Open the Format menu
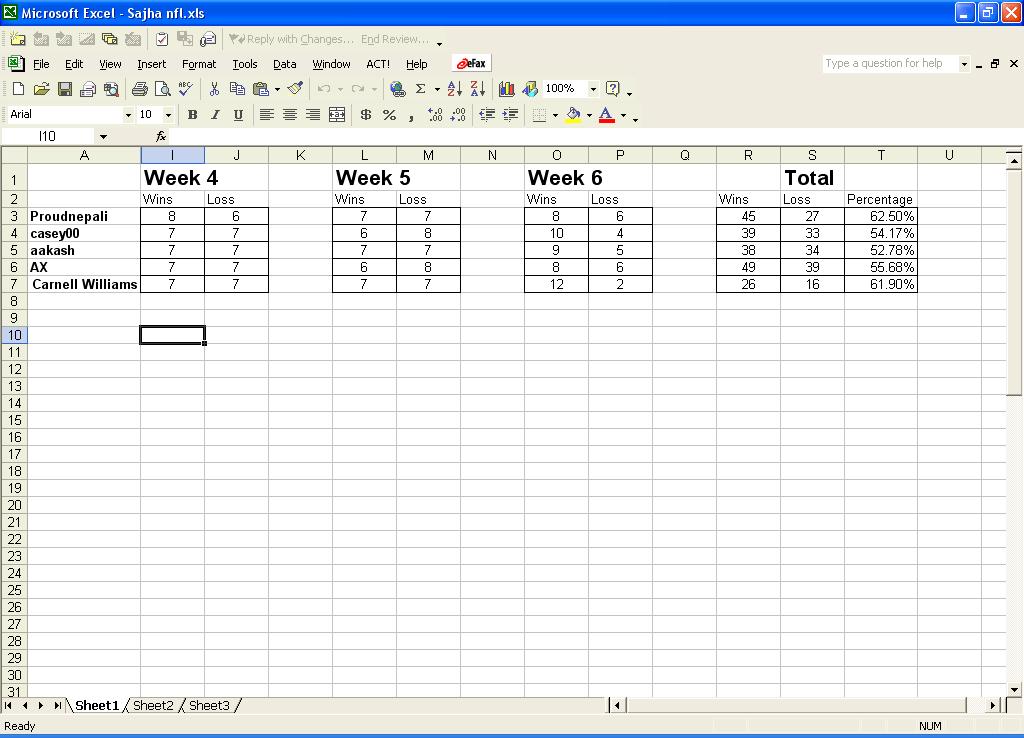 199,64
